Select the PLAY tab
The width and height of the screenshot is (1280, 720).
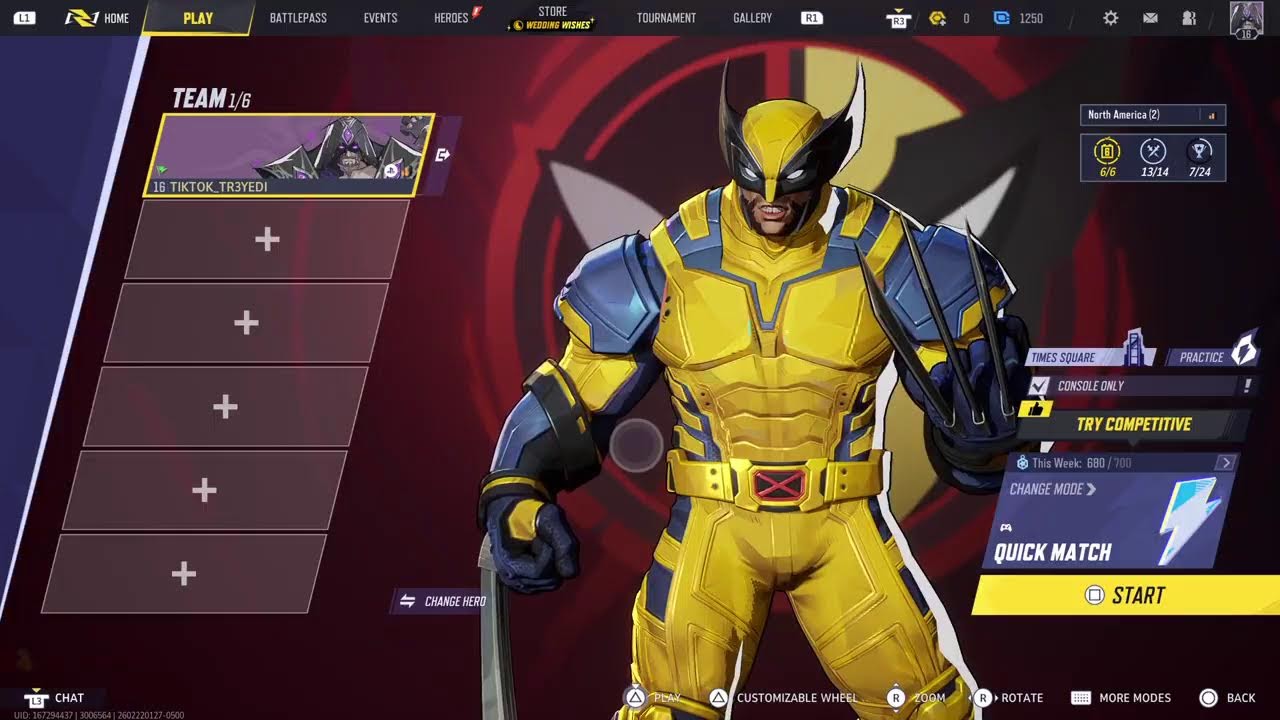(198, 18)
